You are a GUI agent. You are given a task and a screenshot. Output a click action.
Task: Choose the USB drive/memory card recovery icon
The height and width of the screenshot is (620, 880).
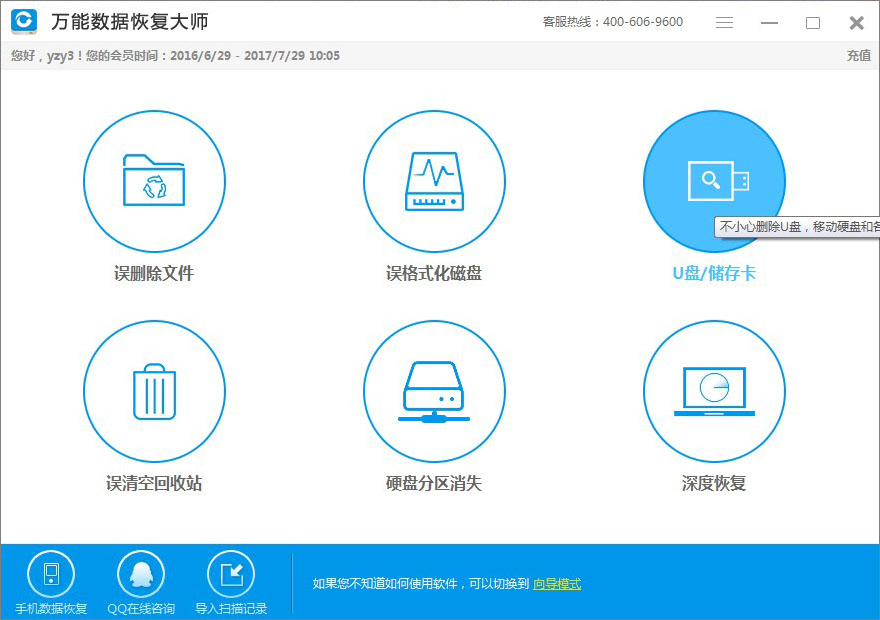click(714, 181)
